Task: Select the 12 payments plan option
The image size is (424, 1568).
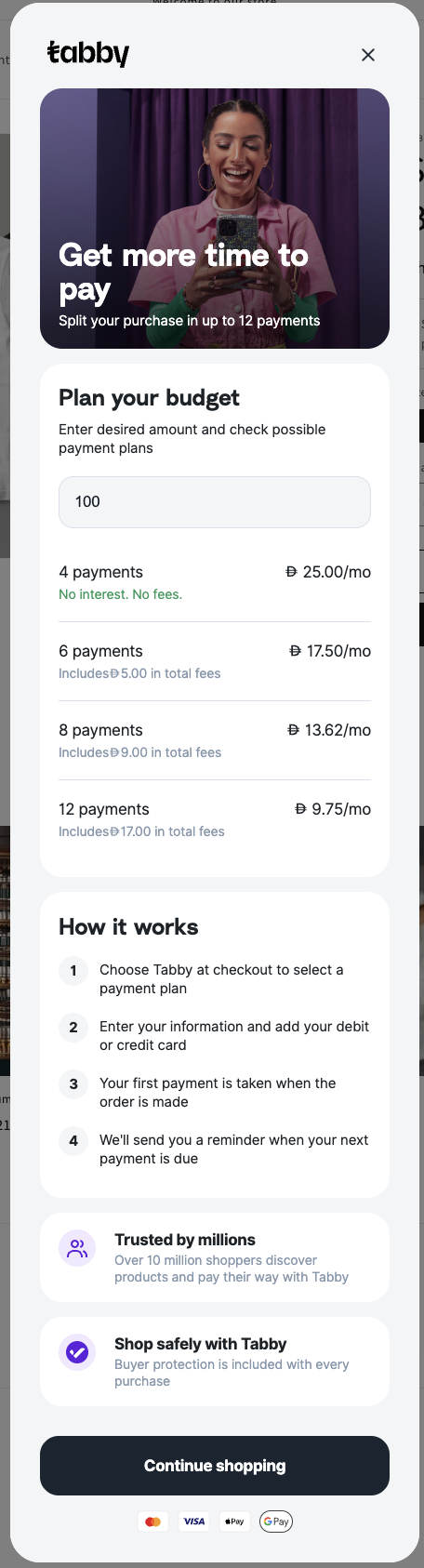Action: point(215,819)
